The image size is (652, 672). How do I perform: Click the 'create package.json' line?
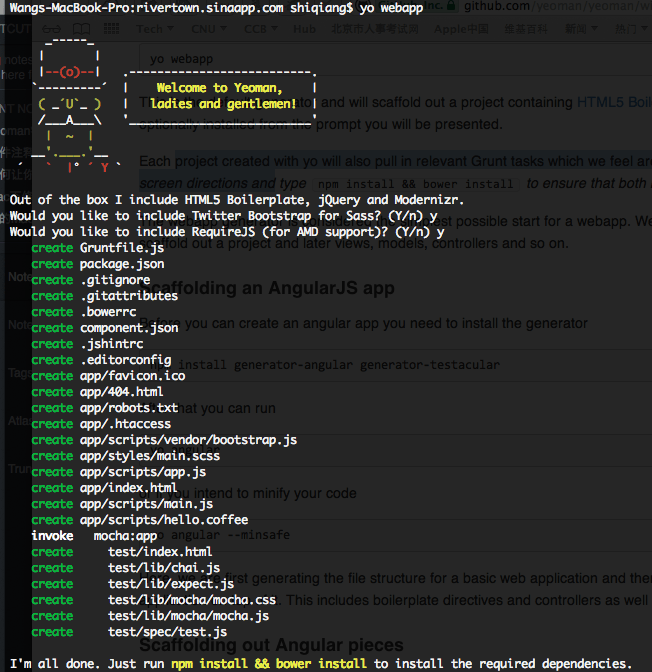(x=98, y=264)
